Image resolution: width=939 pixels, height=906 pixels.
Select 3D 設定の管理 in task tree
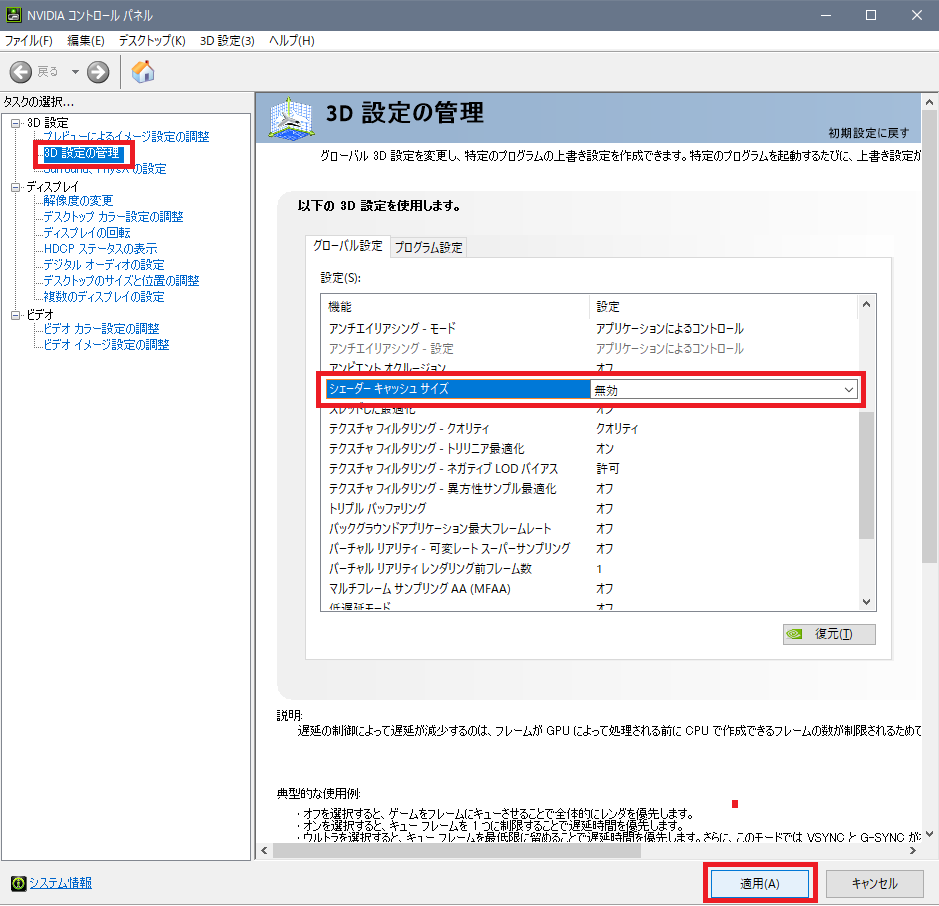(x=82, y=153)
